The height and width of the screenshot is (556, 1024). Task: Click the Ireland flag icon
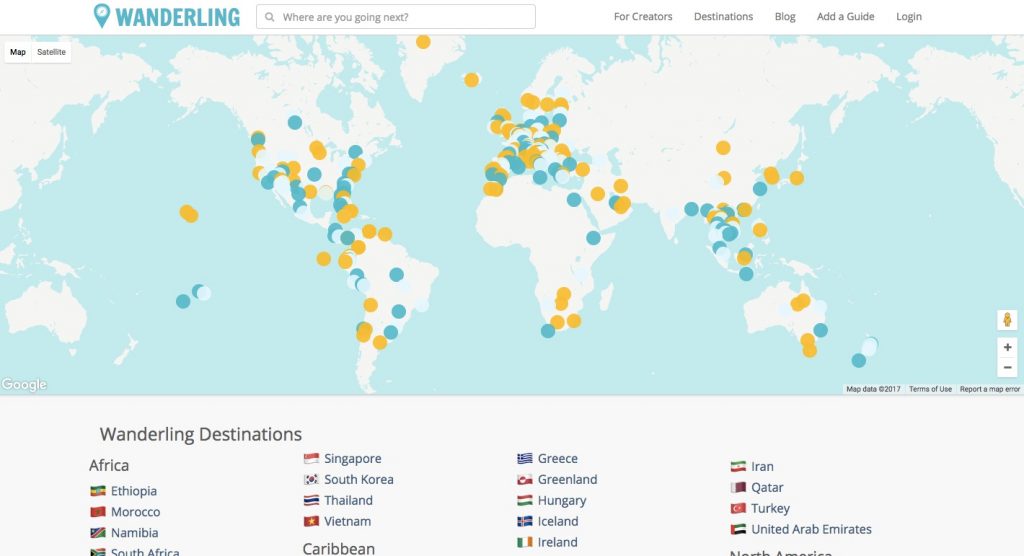pyautogui.click(x=525, y=542)
